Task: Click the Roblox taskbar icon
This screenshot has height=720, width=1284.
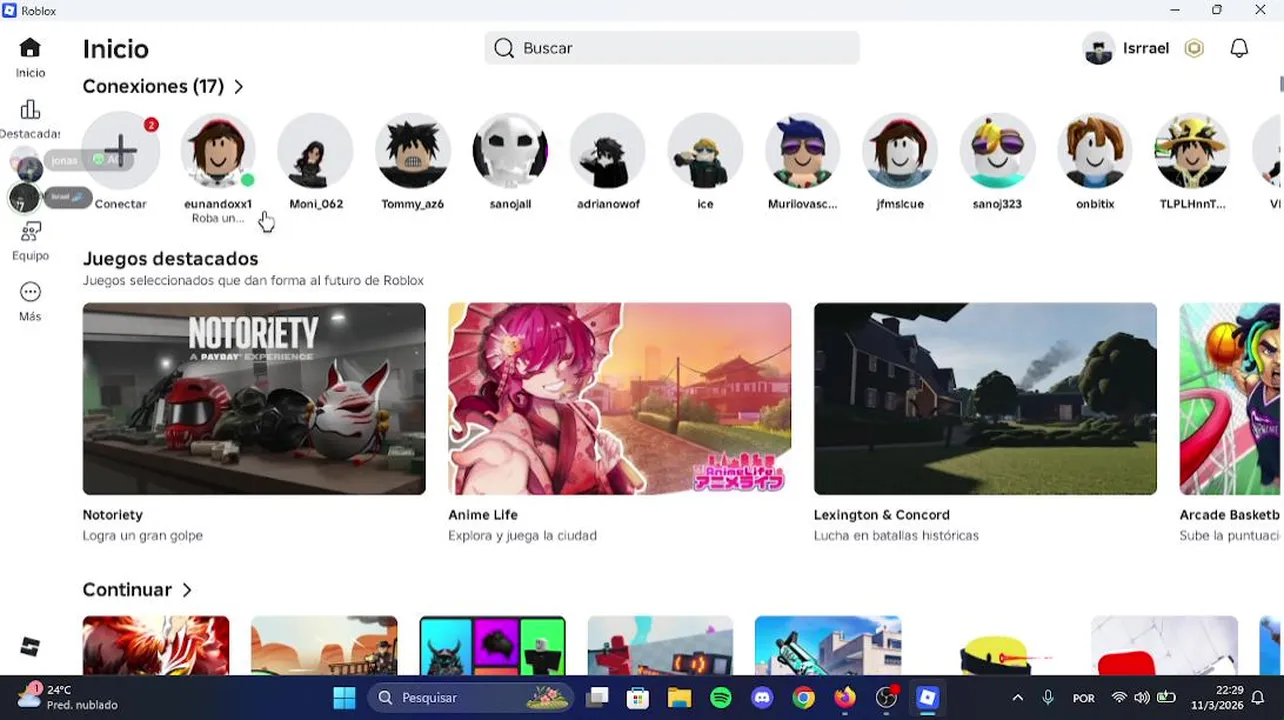Action: 928,698
